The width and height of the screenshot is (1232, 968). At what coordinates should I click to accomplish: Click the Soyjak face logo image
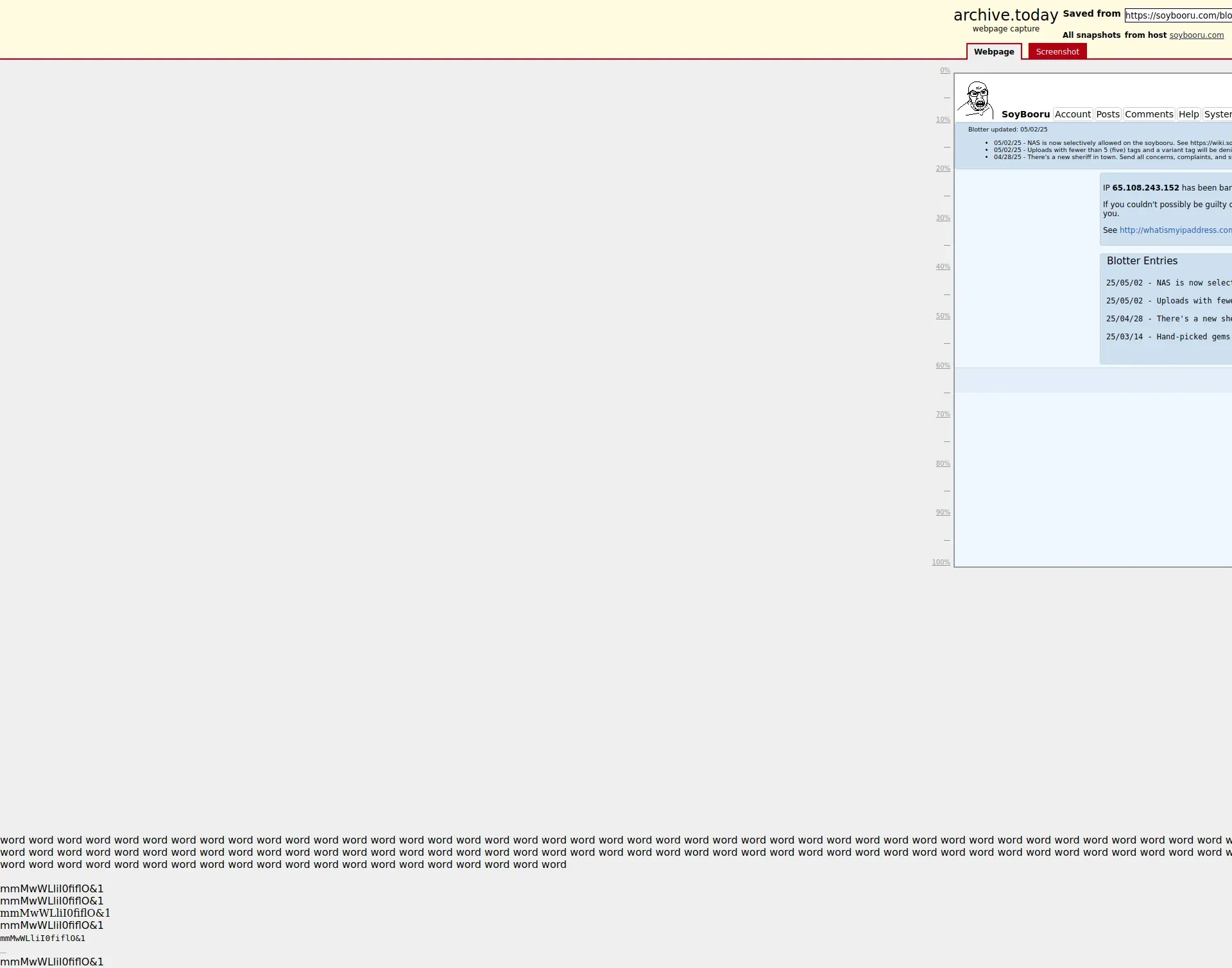click(x=976, y=99)
